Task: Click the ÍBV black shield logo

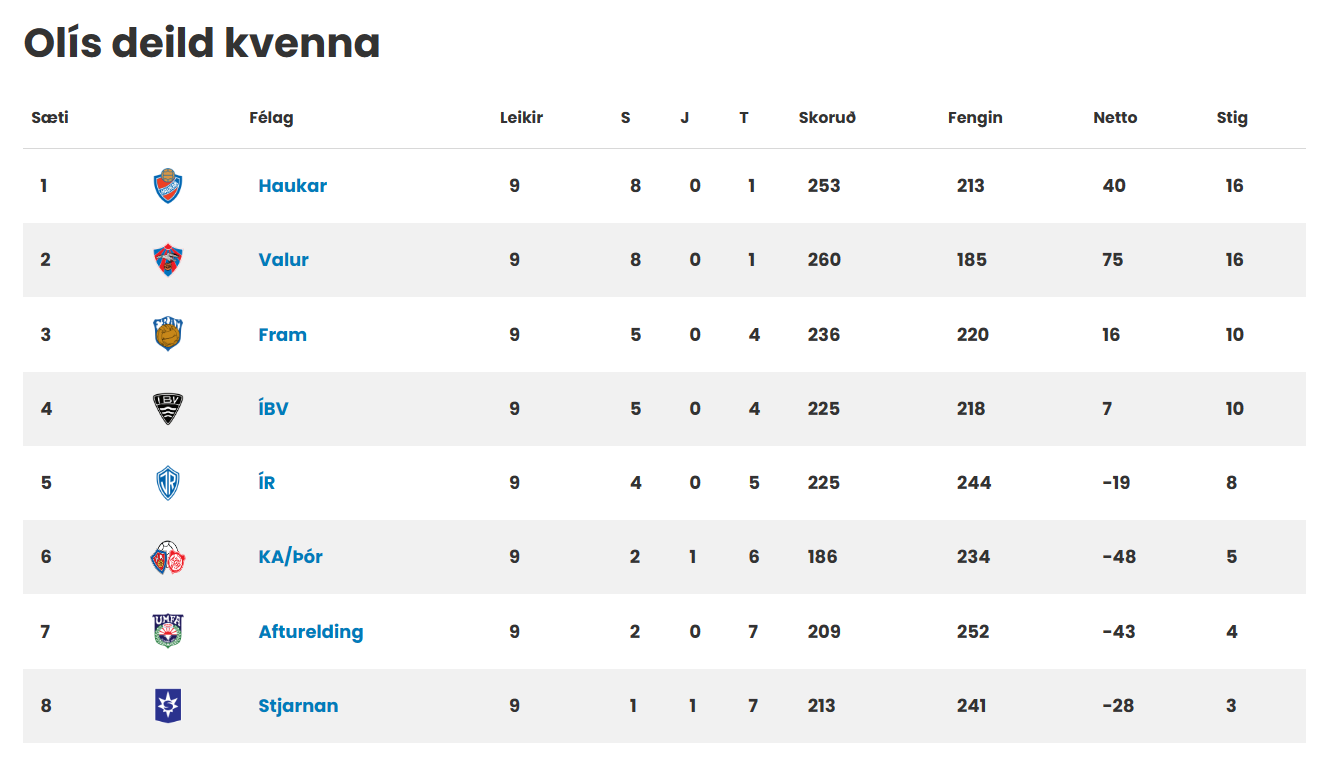Action: point(168,408)
